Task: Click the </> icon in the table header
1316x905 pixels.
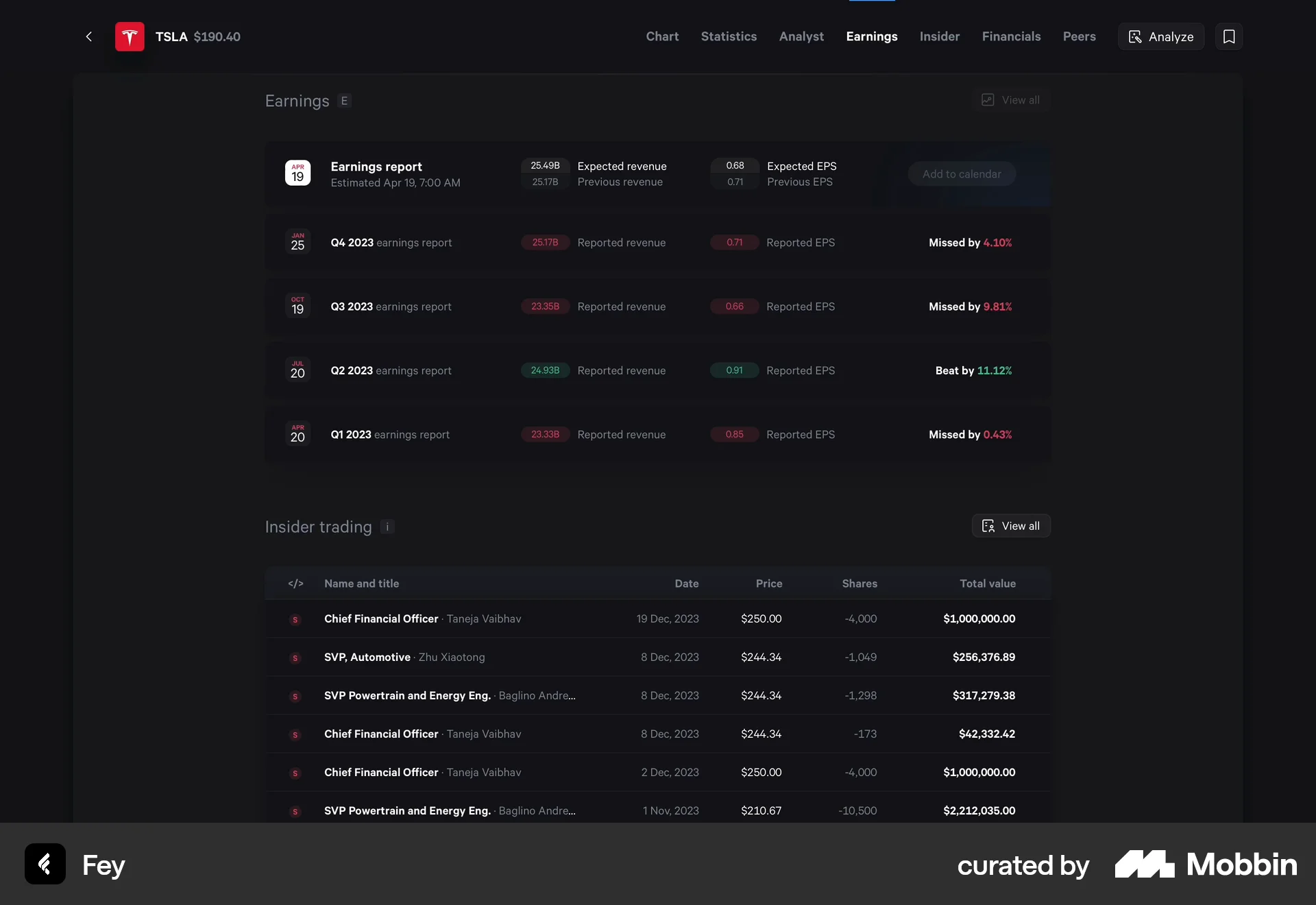Action: point(295,583)
